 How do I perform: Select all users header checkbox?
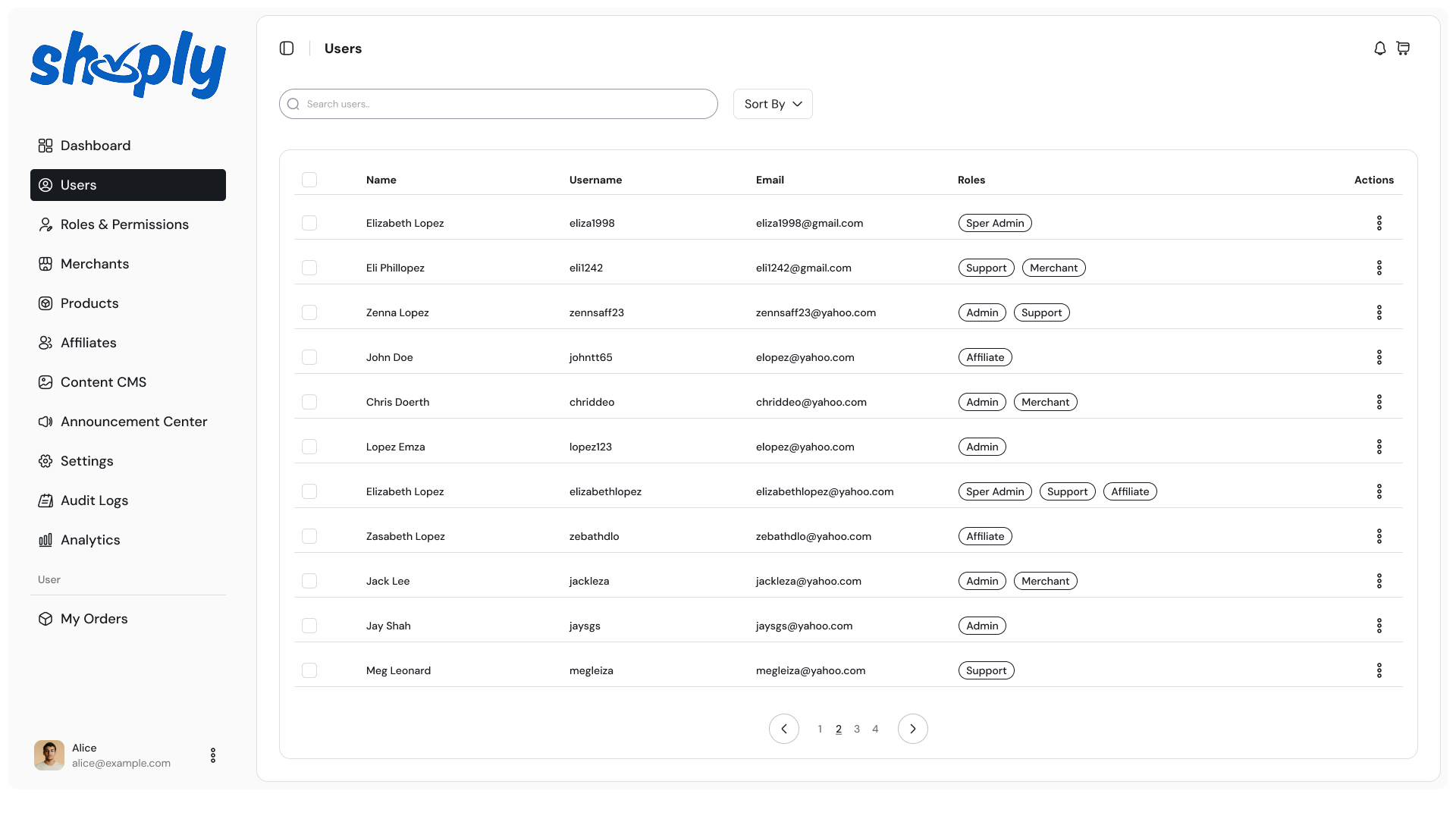pos(309,180)
